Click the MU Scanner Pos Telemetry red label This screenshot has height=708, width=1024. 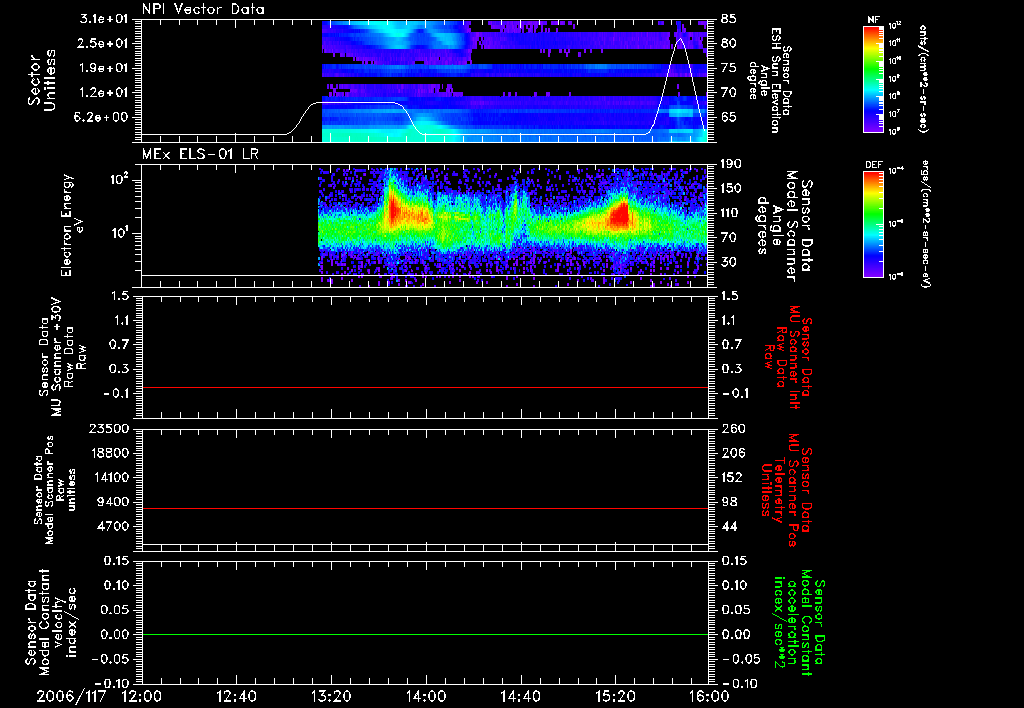coord(787,490)
